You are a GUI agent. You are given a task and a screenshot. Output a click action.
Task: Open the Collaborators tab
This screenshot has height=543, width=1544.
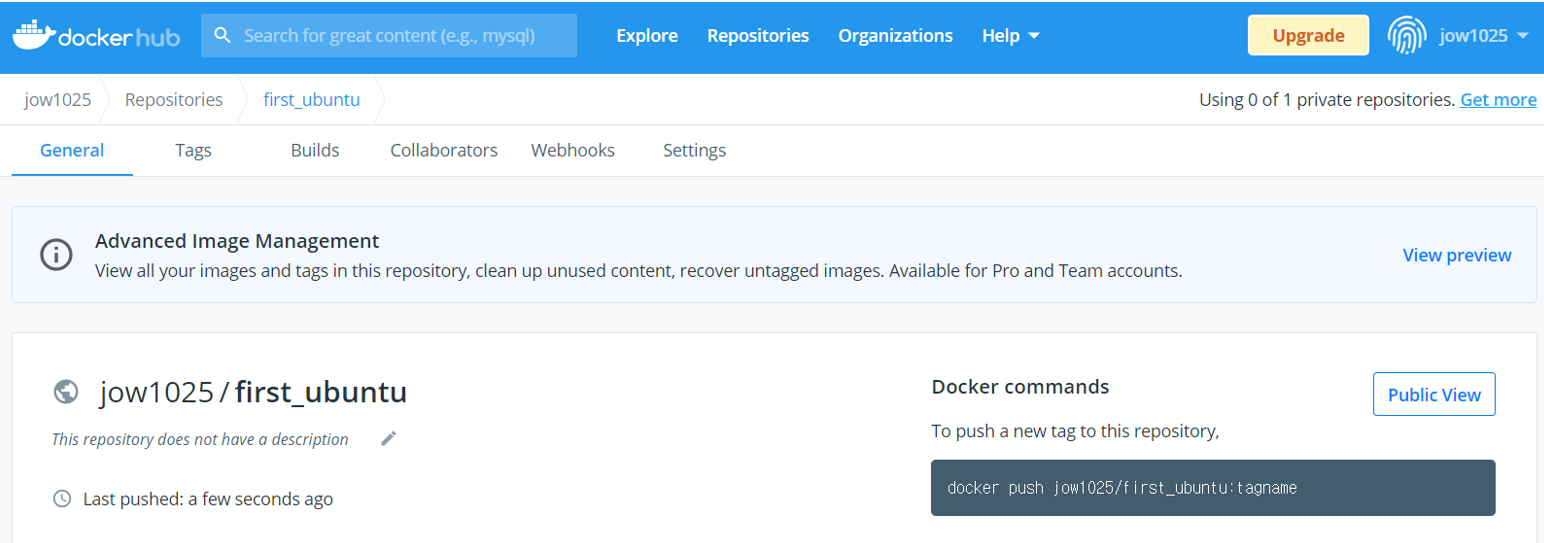444,150
